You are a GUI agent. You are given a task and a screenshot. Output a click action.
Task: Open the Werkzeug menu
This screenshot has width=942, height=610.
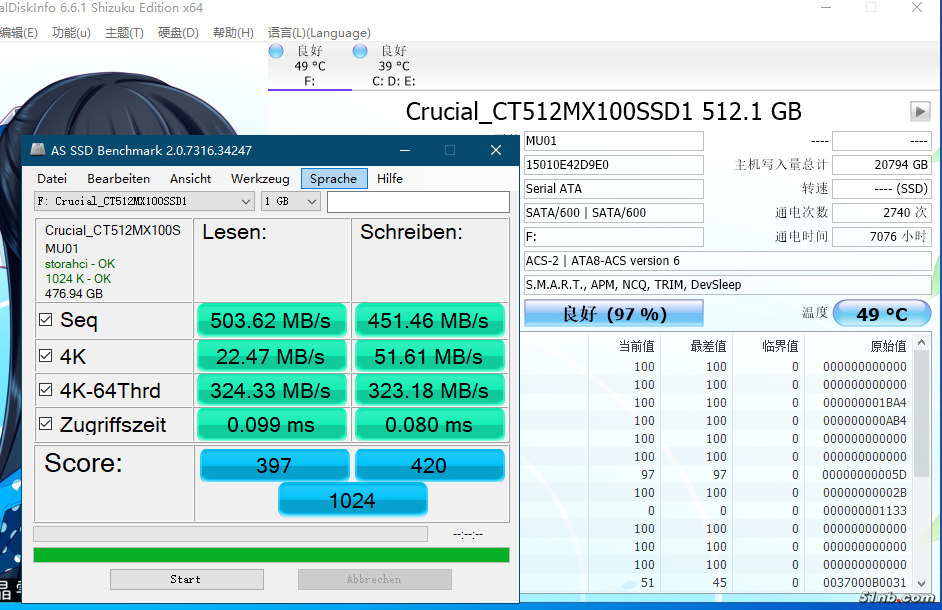click(x=260, y=179)
